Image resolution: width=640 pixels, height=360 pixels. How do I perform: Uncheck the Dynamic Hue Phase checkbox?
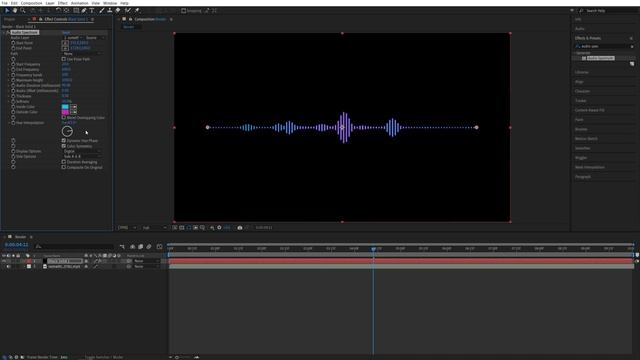(64, 140)
